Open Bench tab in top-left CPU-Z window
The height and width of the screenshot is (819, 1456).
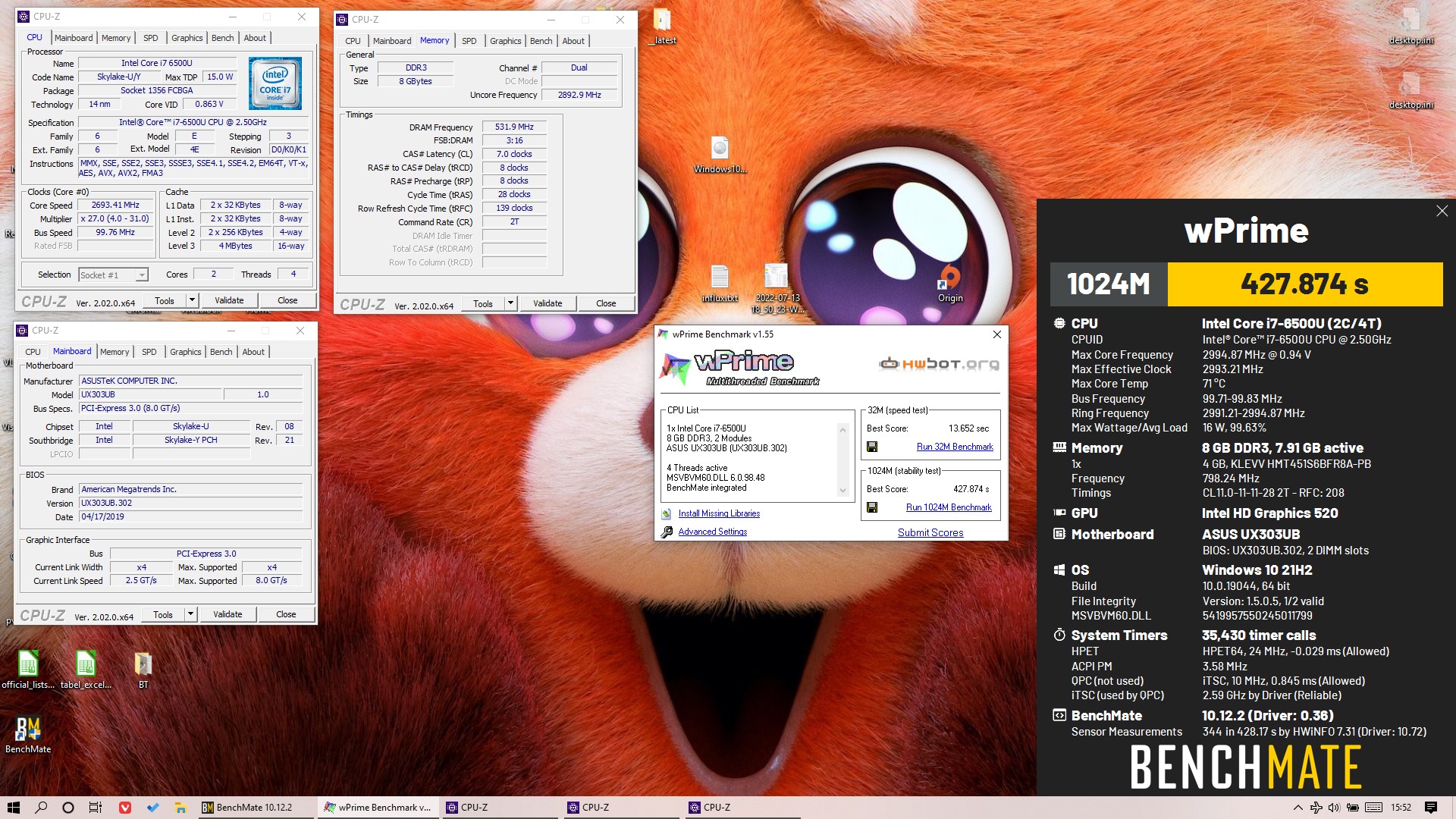223,38
